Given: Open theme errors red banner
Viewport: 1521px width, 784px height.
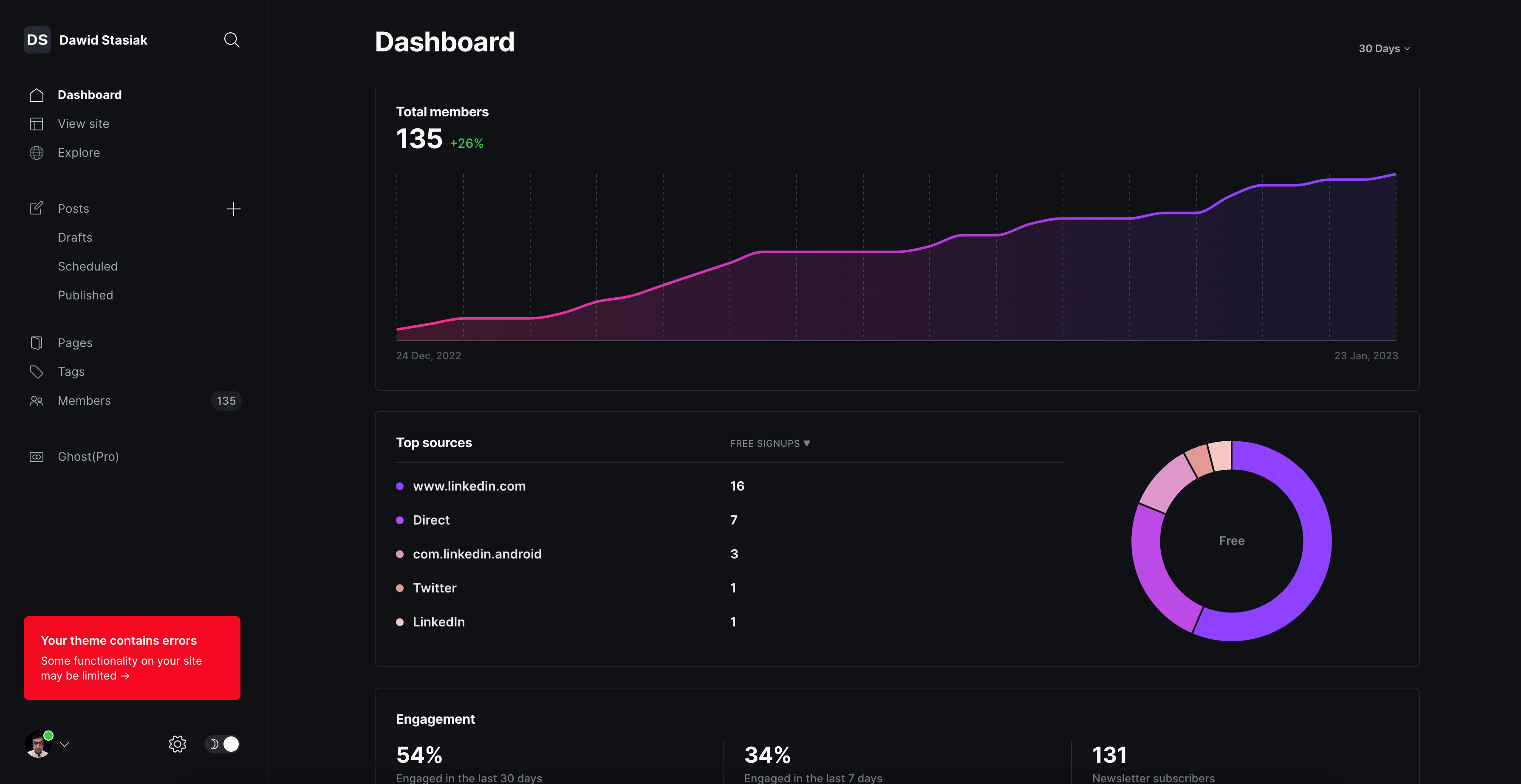Looking at the screenshot, I should tap(132, 658).
